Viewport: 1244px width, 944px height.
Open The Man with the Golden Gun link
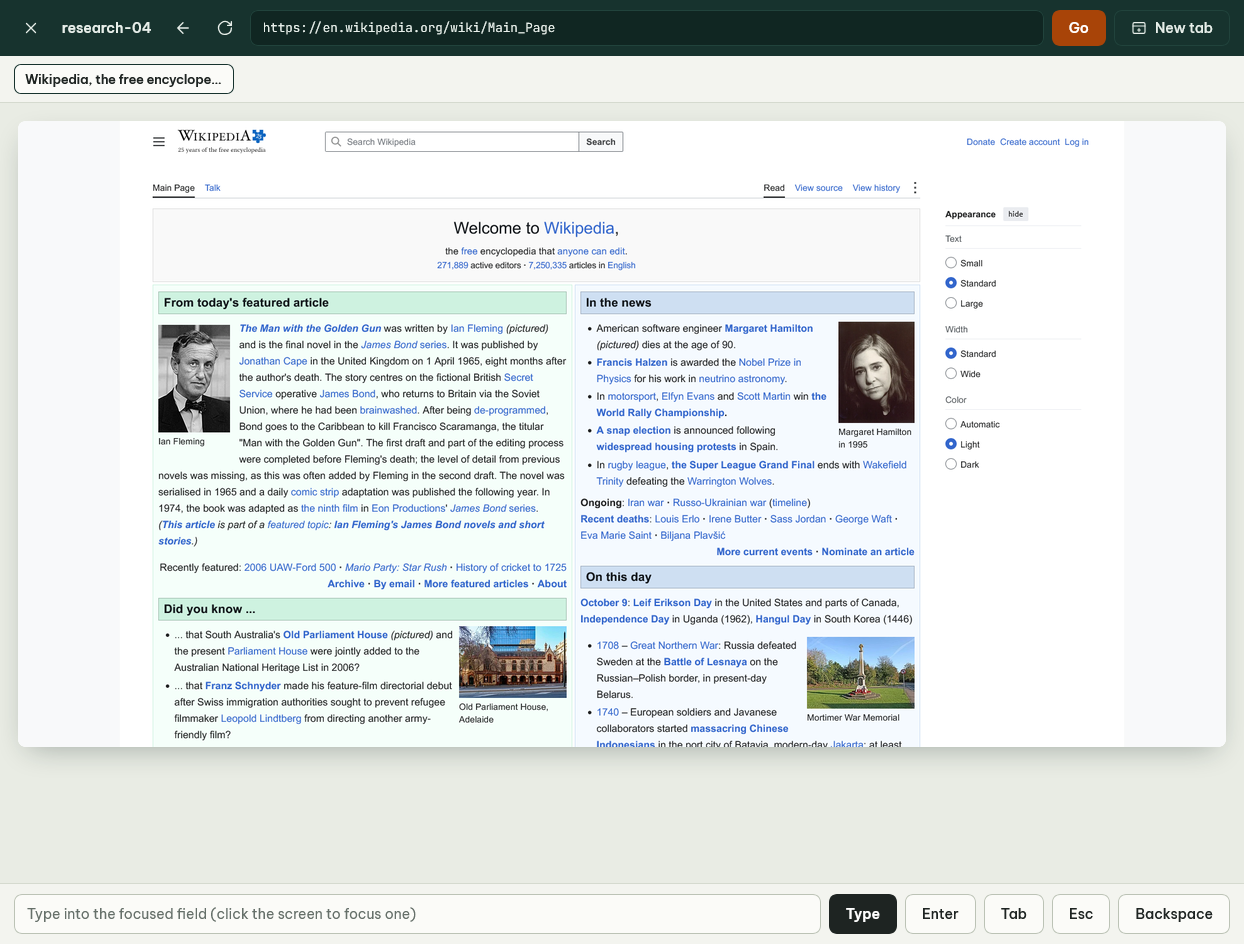310,328
